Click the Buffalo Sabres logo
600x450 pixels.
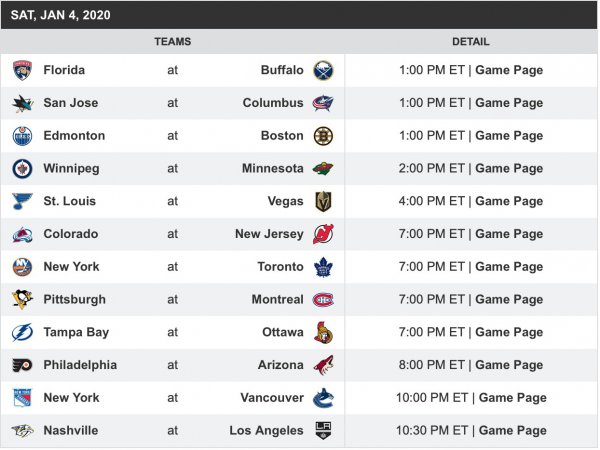click(x=323, y=70)
